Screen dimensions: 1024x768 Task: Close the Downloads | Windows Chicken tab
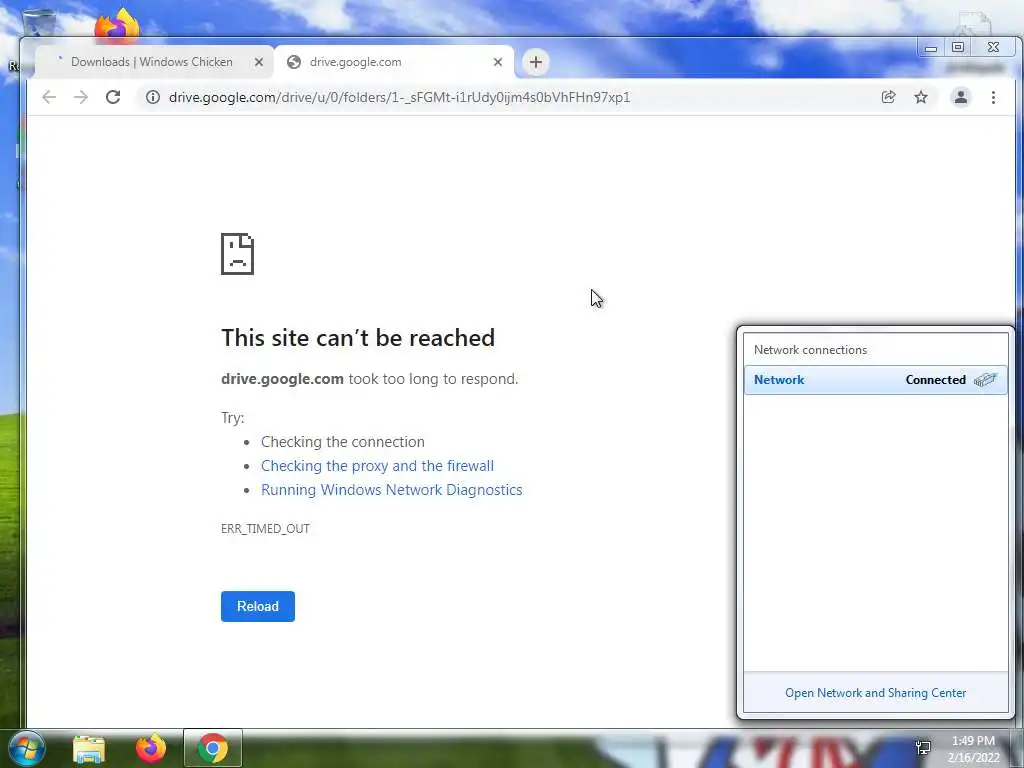[259, 62]
